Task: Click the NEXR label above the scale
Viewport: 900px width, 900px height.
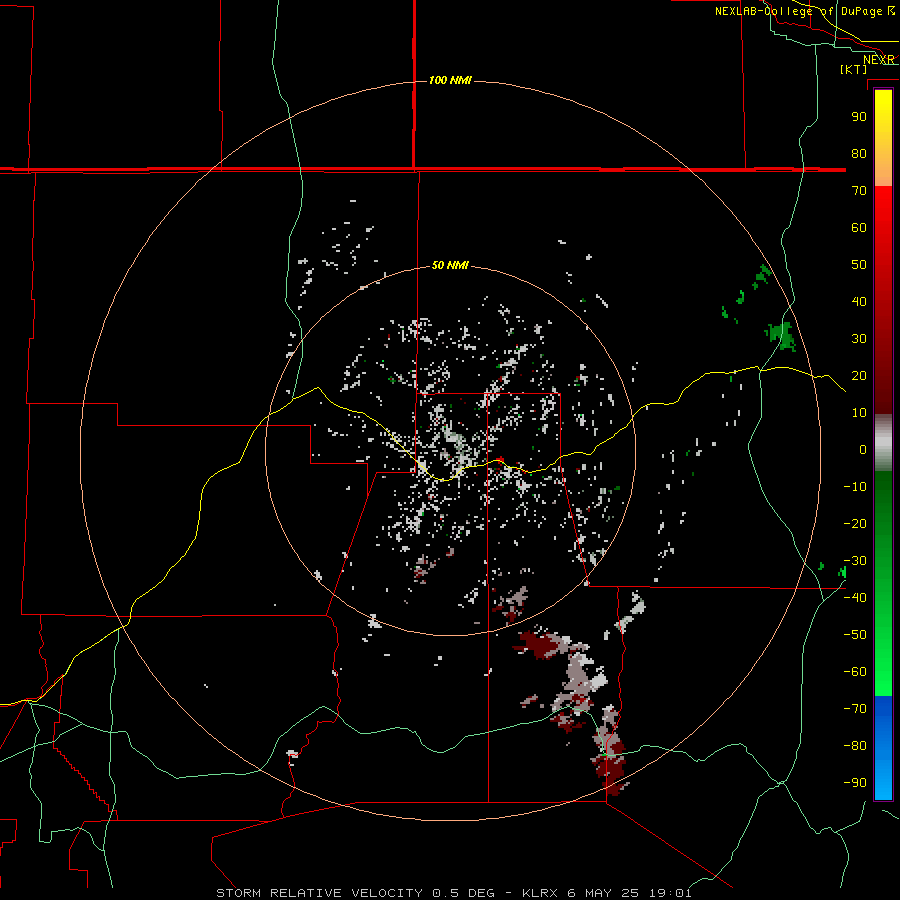Action: click(879, 60)
